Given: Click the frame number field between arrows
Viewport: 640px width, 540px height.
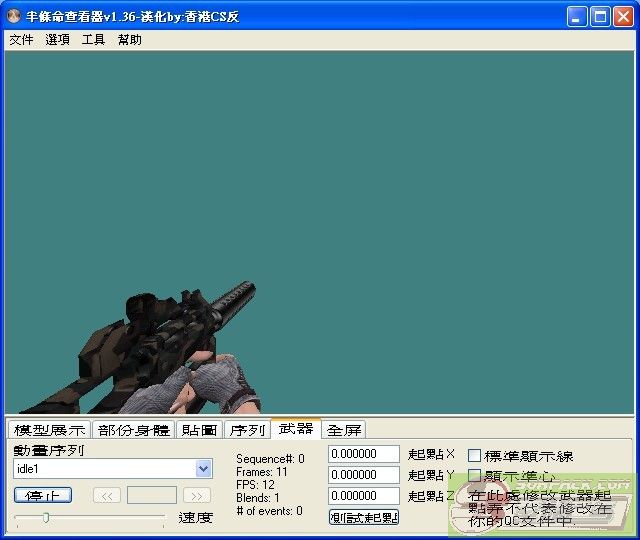Looking at the screenshot, I should tap(152, 496).
